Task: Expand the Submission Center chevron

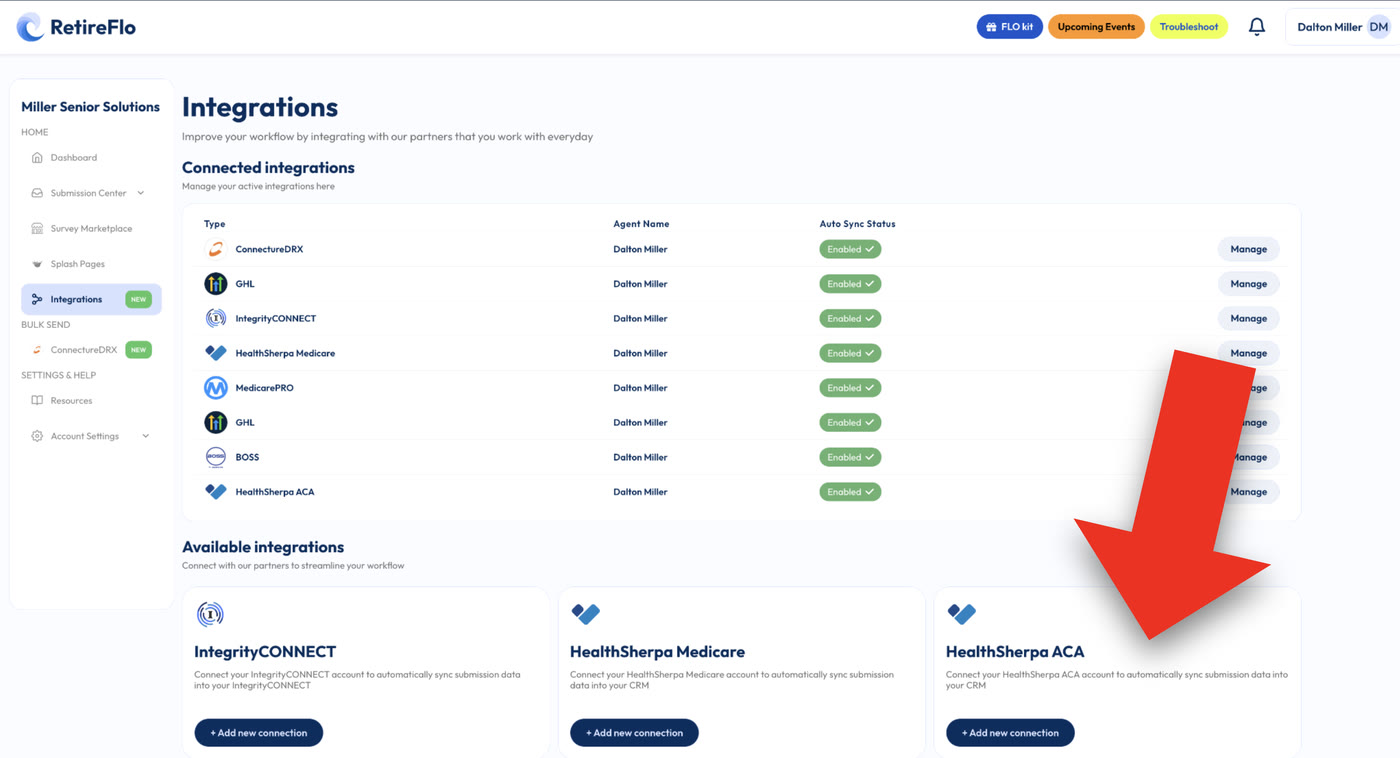Action: (x=141, y=193)
